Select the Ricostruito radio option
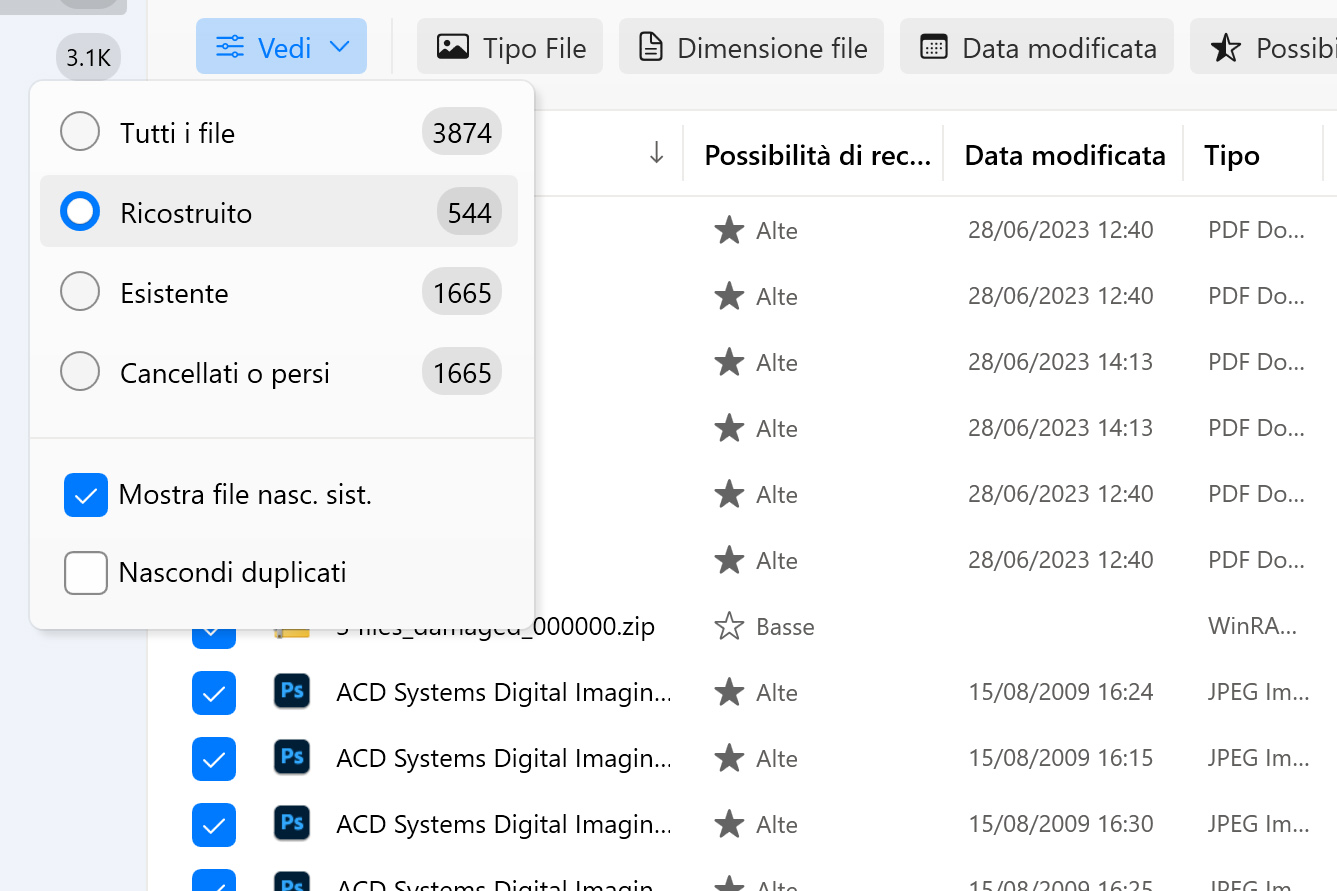The width and height of the screenshot is (1337, 891). (x=80, y=212)
